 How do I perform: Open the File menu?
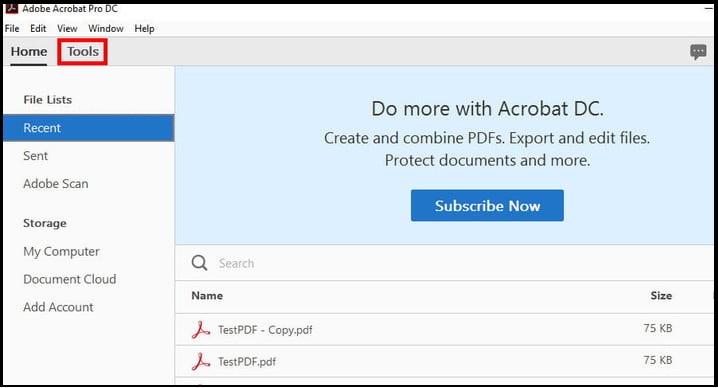[12, 28]
